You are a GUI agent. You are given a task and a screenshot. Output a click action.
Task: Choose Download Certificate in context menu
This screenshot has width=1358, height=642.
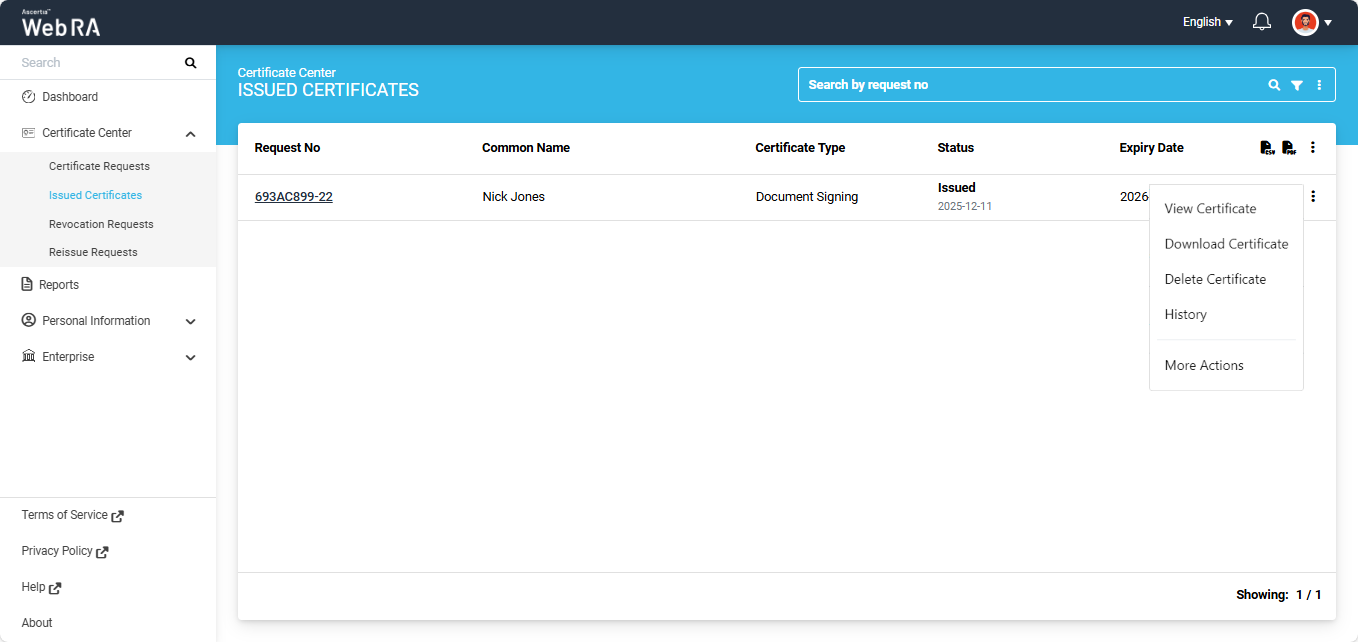tap(1226, 244)
